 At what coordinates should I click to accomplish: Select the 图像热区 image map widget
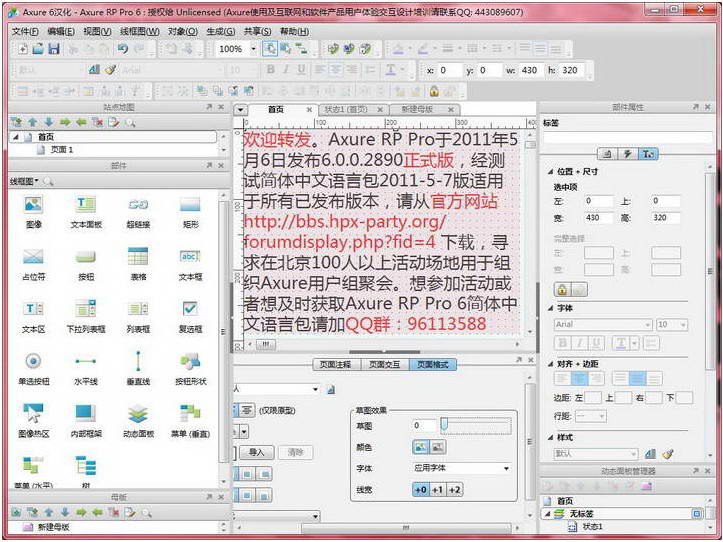pyautogui.click(x=33, y=421)
